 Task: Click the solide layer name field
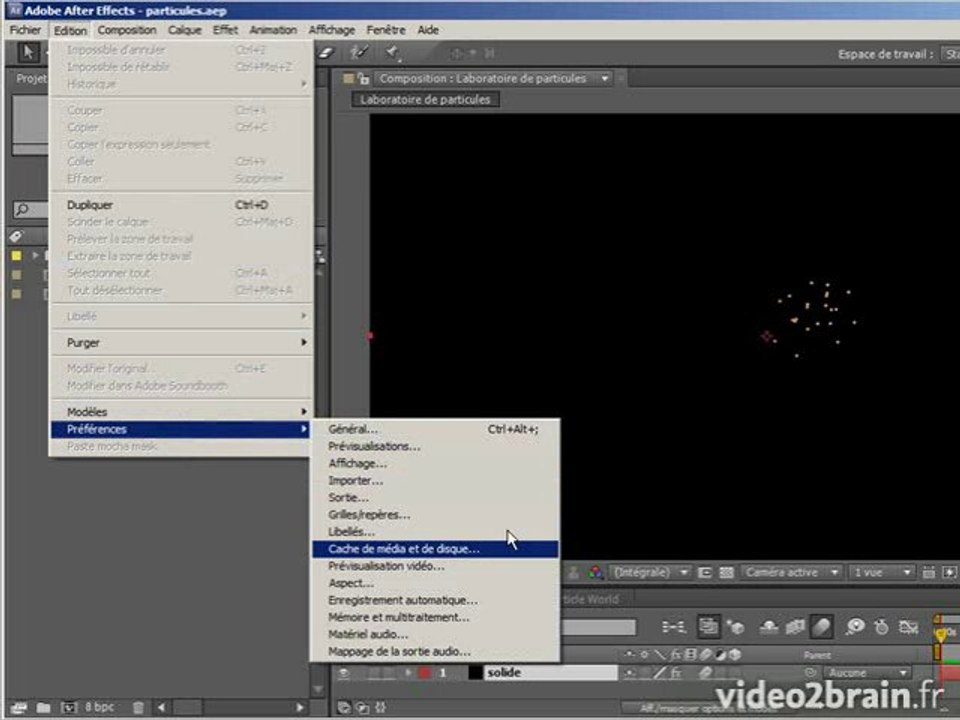pyautogui.click(x=551, y=673)
